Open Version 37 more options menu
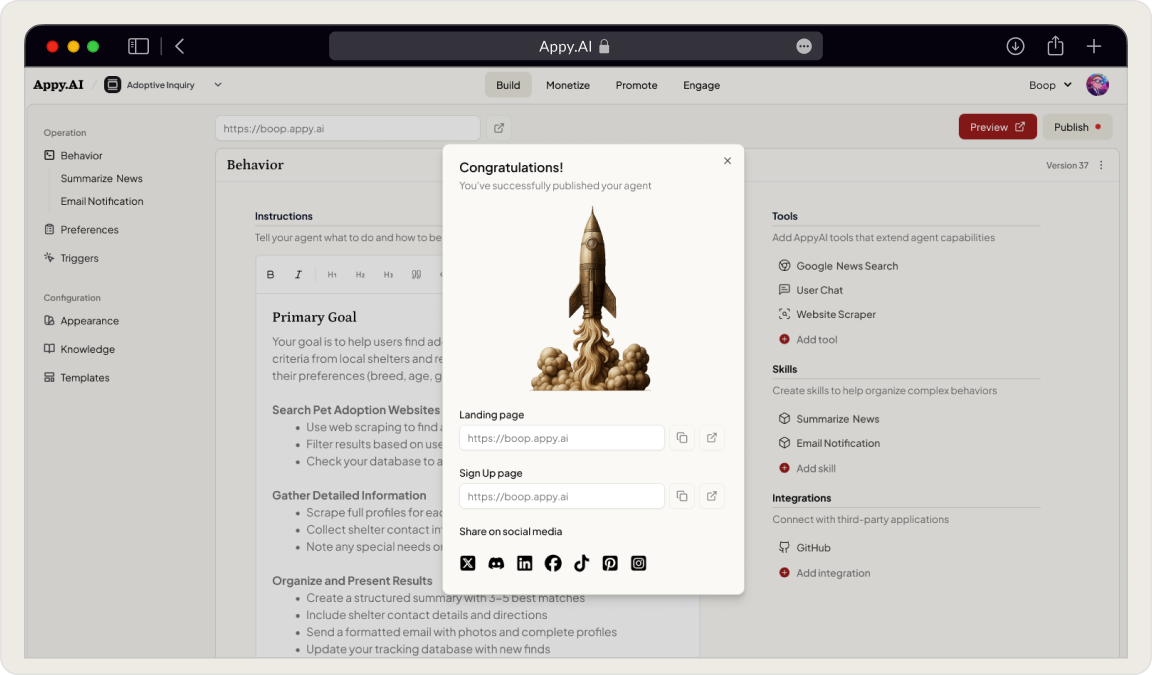This screenshot has width=1152, height=675. pyautogui.click(x=1101, y=165)
